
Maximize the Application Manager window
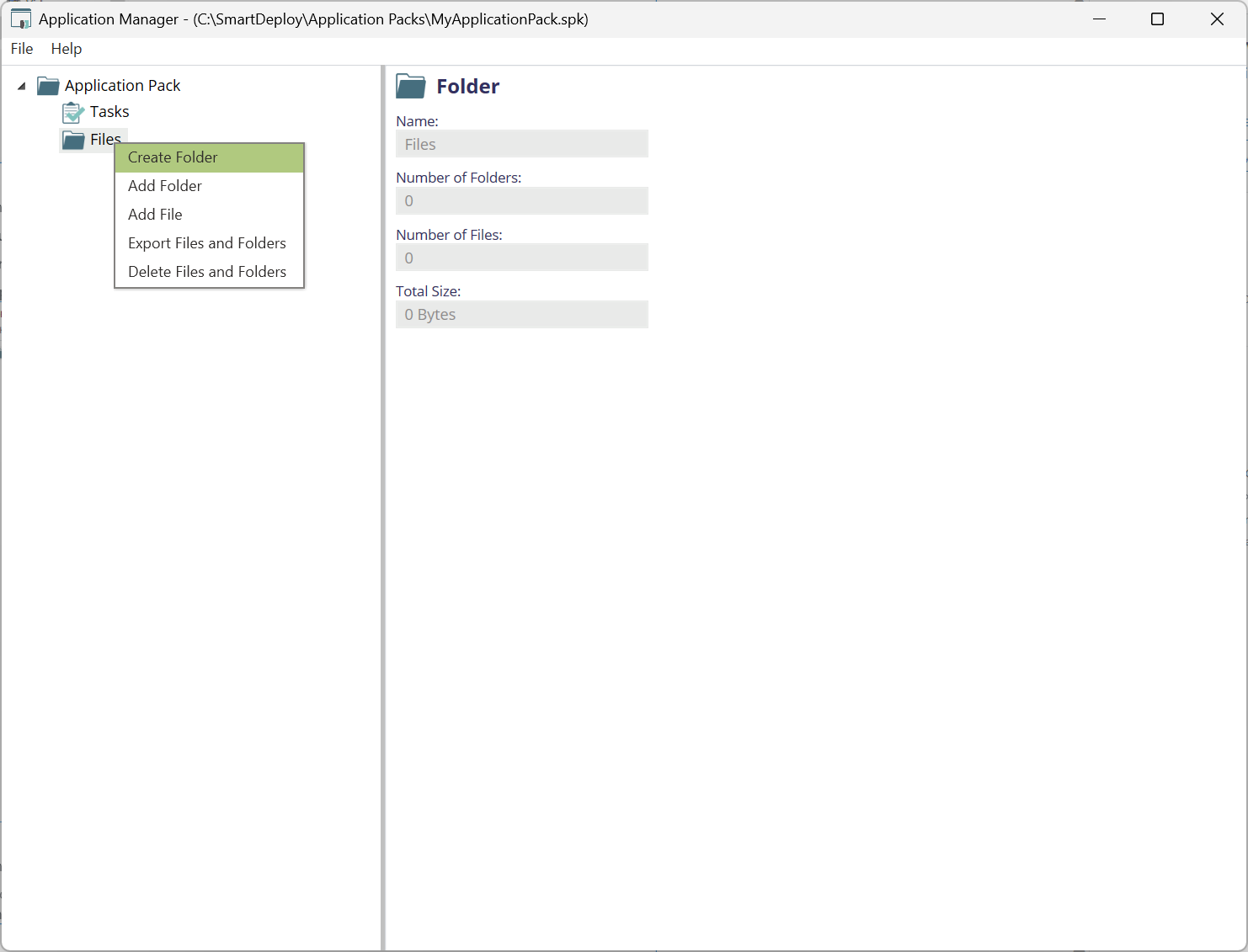coord(1157,19)
